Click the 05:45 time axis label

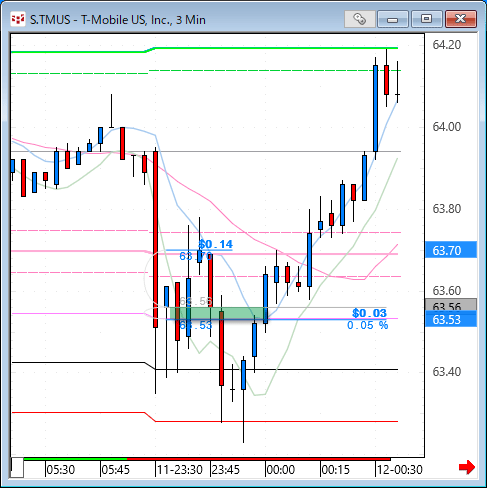tap(116, 470)
